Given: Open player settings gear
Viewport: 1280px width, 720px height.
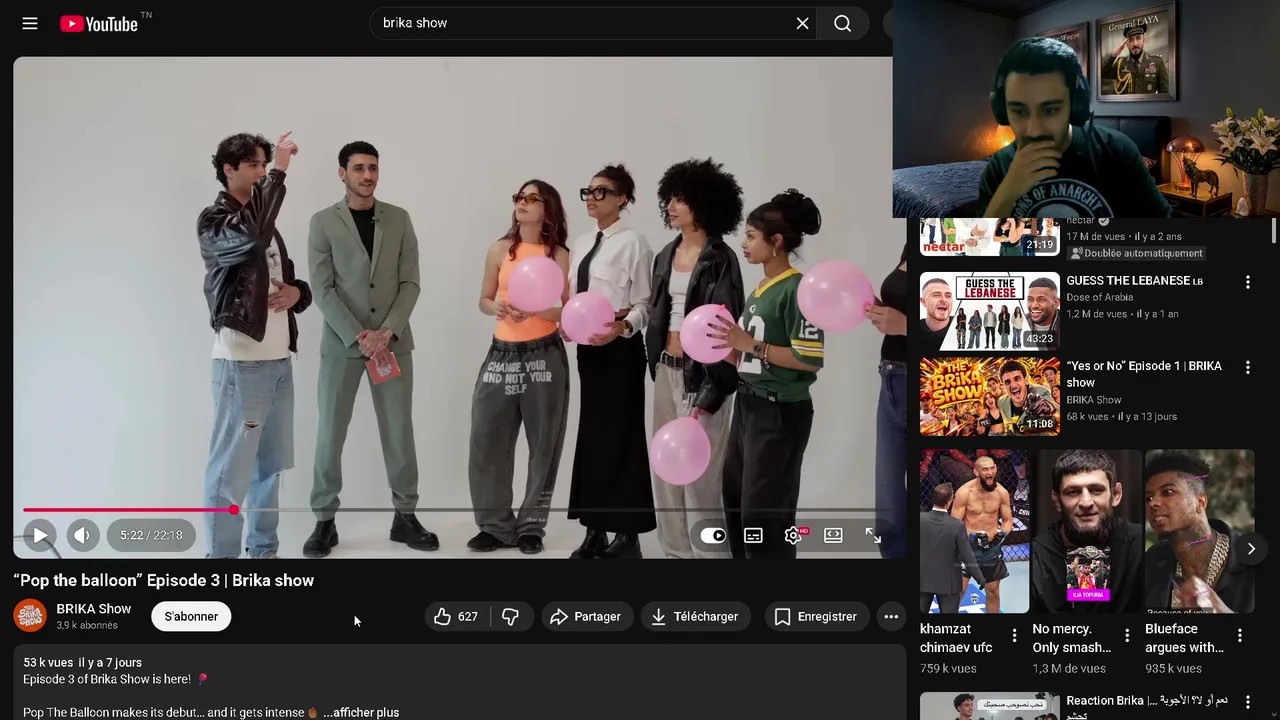Looking at the screenshot, I should (794, 535).
